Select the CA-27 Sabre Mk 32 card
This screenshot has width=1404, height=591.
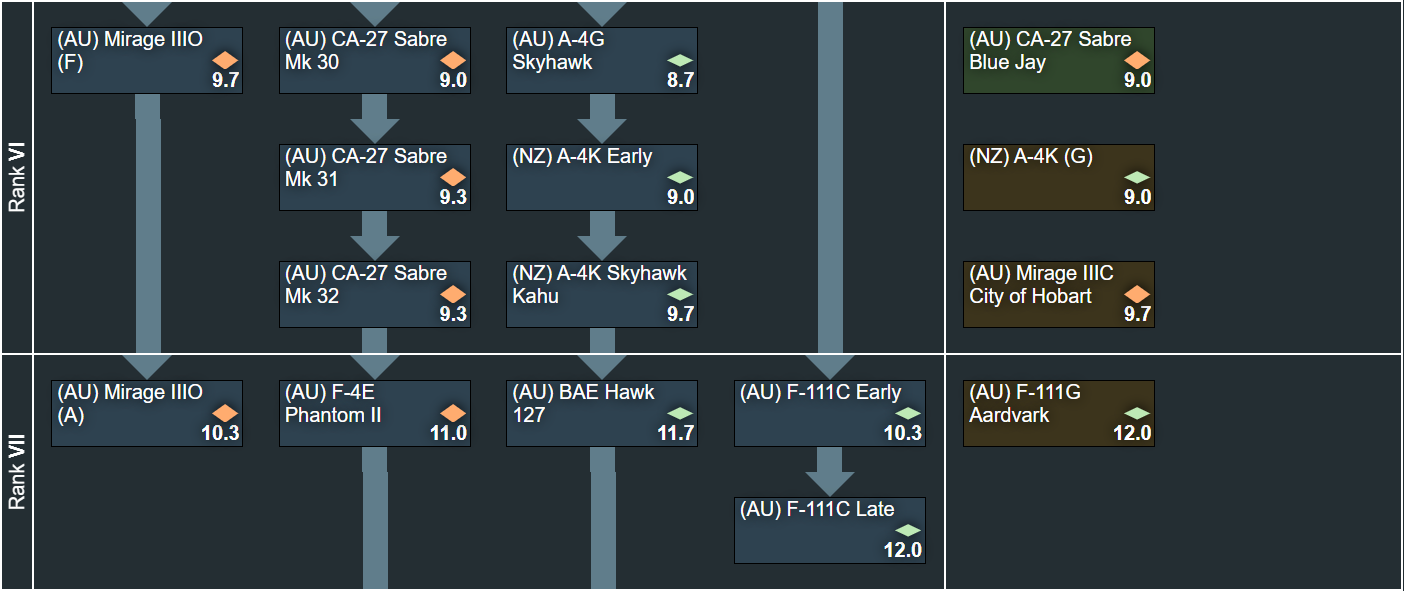[375, 294]
